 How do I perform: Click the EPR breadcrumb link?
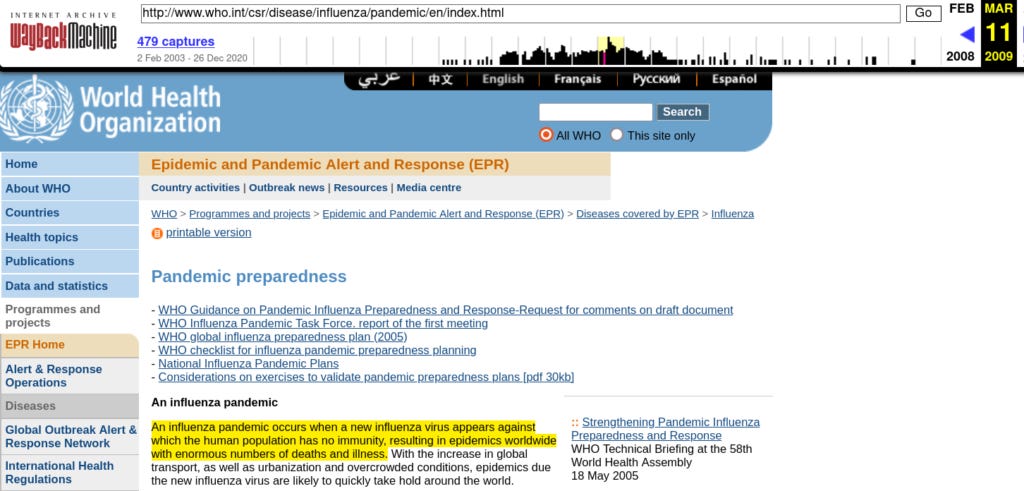tap(443, 214)
